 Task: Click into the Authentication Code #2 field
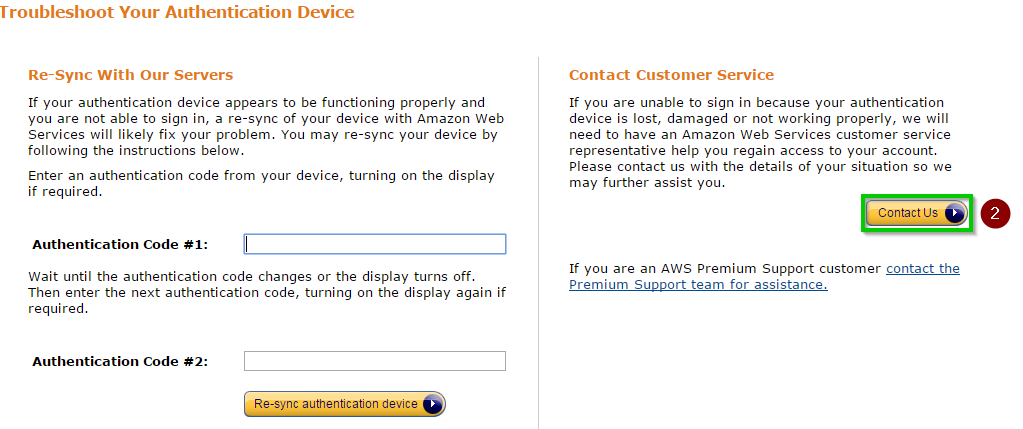(375, 361)
